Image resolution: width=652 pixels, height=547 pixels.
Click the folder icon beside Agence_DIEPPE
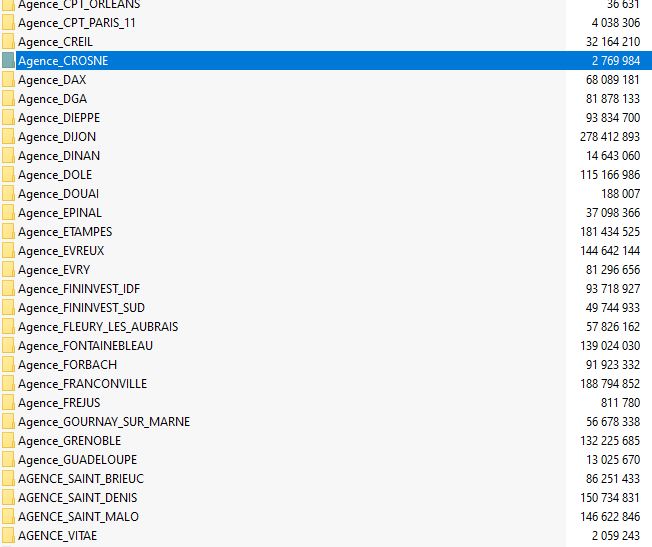8,118
